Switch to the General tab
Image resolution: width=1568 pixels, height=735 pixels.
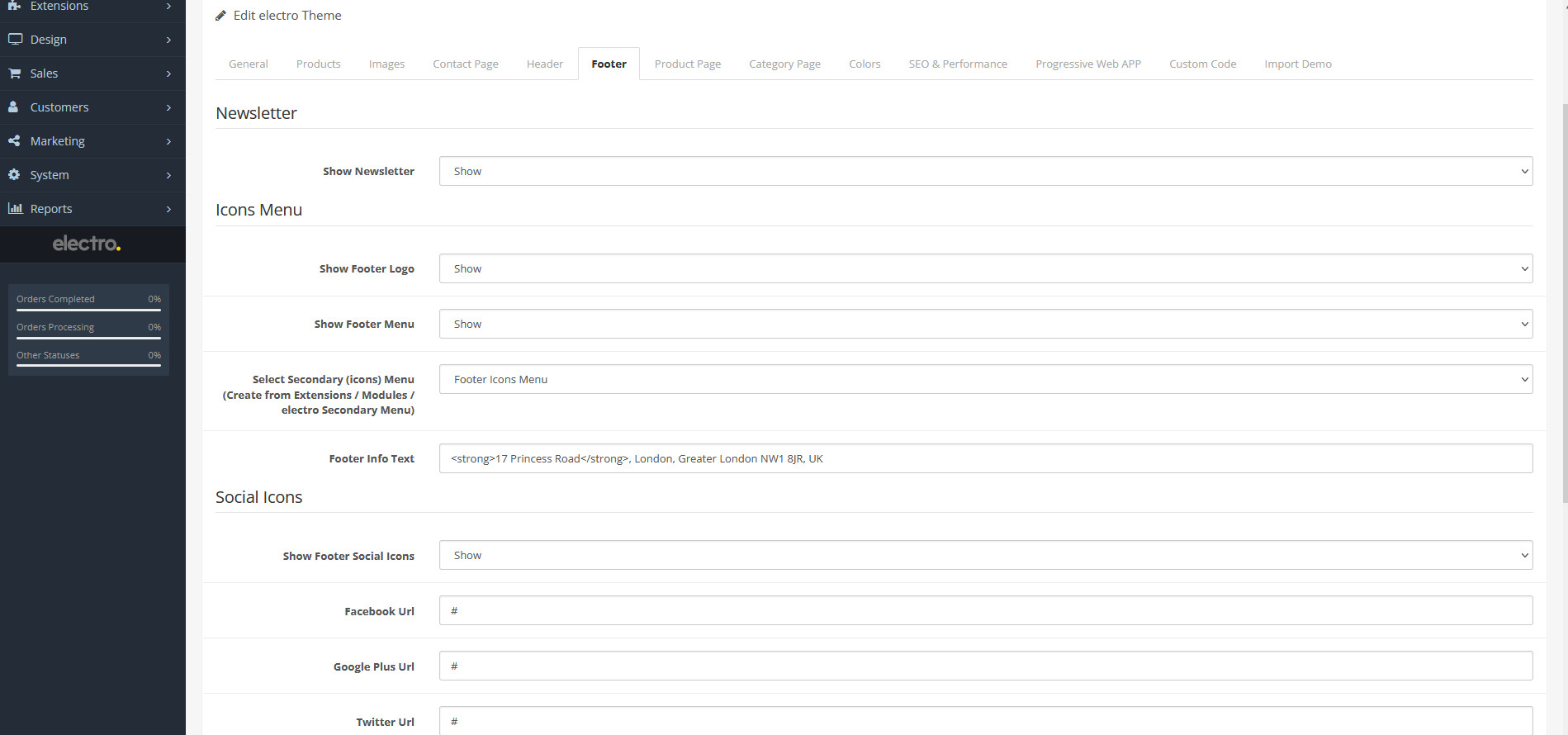tap(249, 64)
